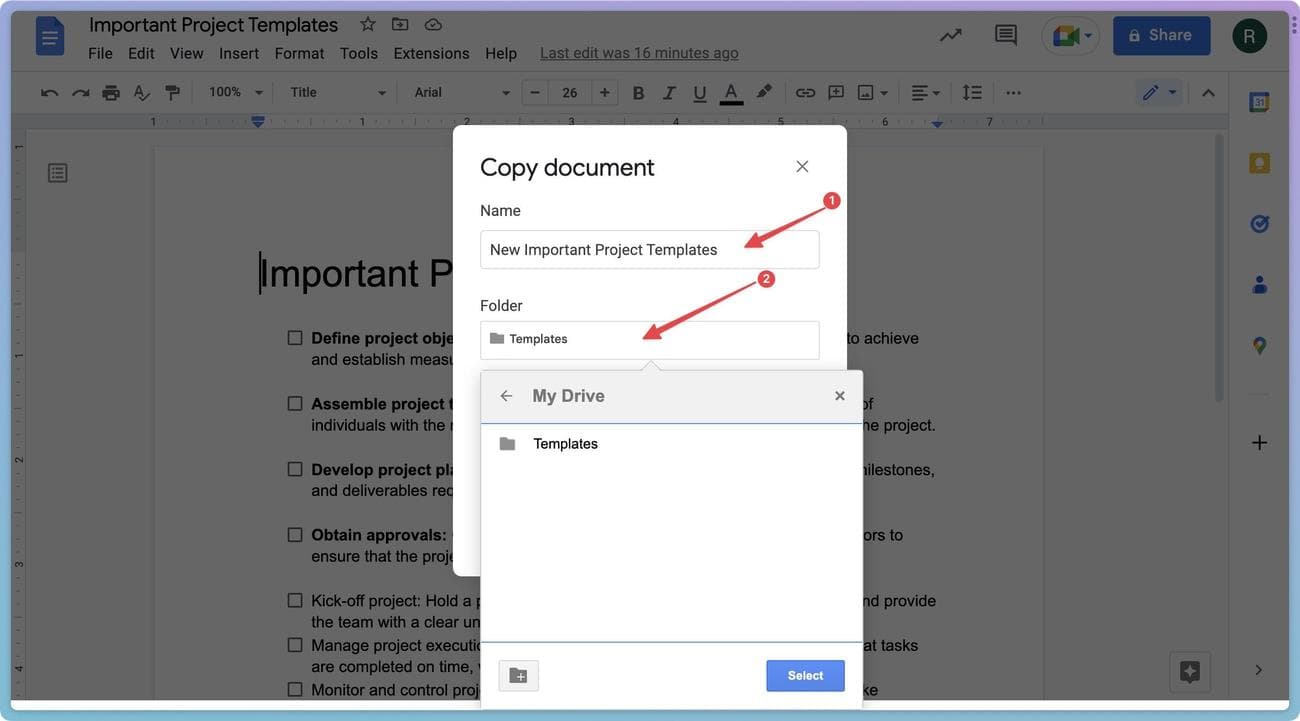Expand the Arial font dropdown
The image size is (1300, 721).
click(x=461, y=92)
